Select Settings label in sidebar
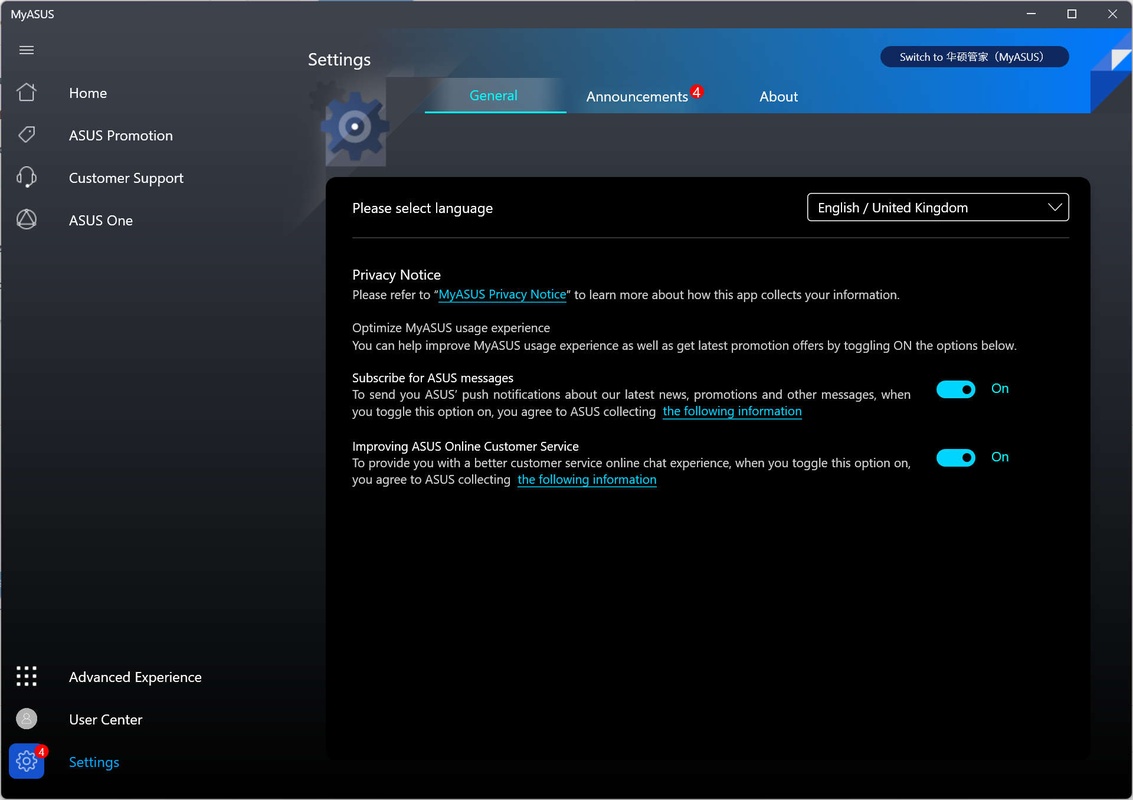Image resolution: width=1133 pixels, height=800 pixels. [x=94, y=762]
